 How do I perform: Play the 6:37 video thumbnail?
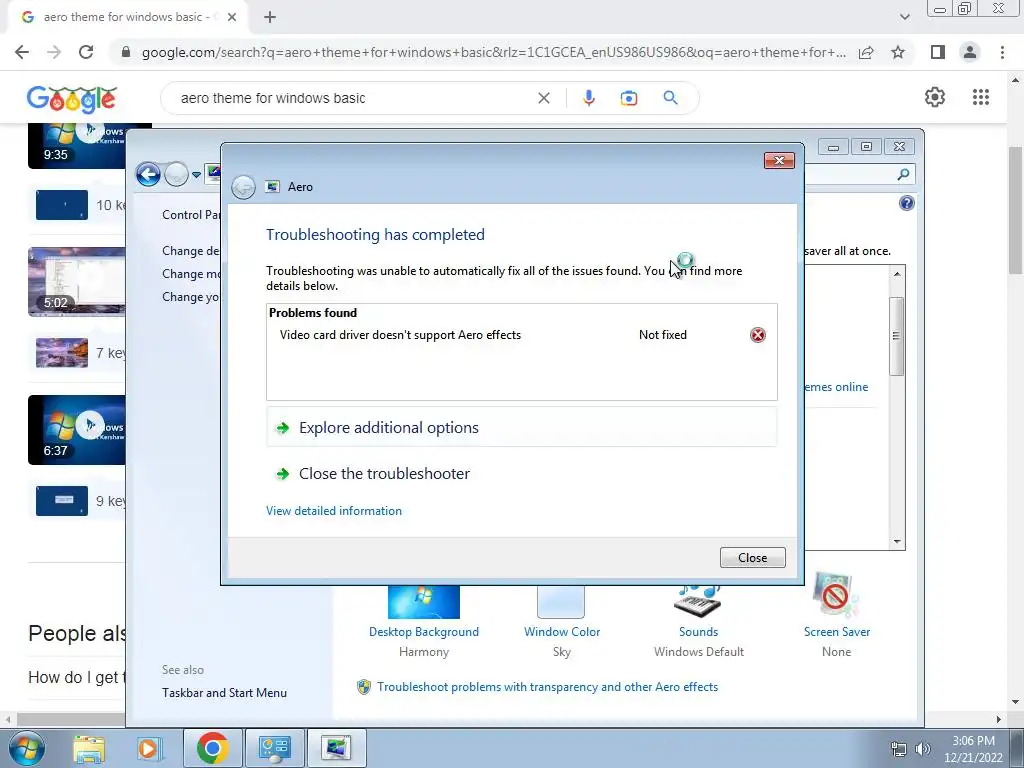[x=76, y=430]
